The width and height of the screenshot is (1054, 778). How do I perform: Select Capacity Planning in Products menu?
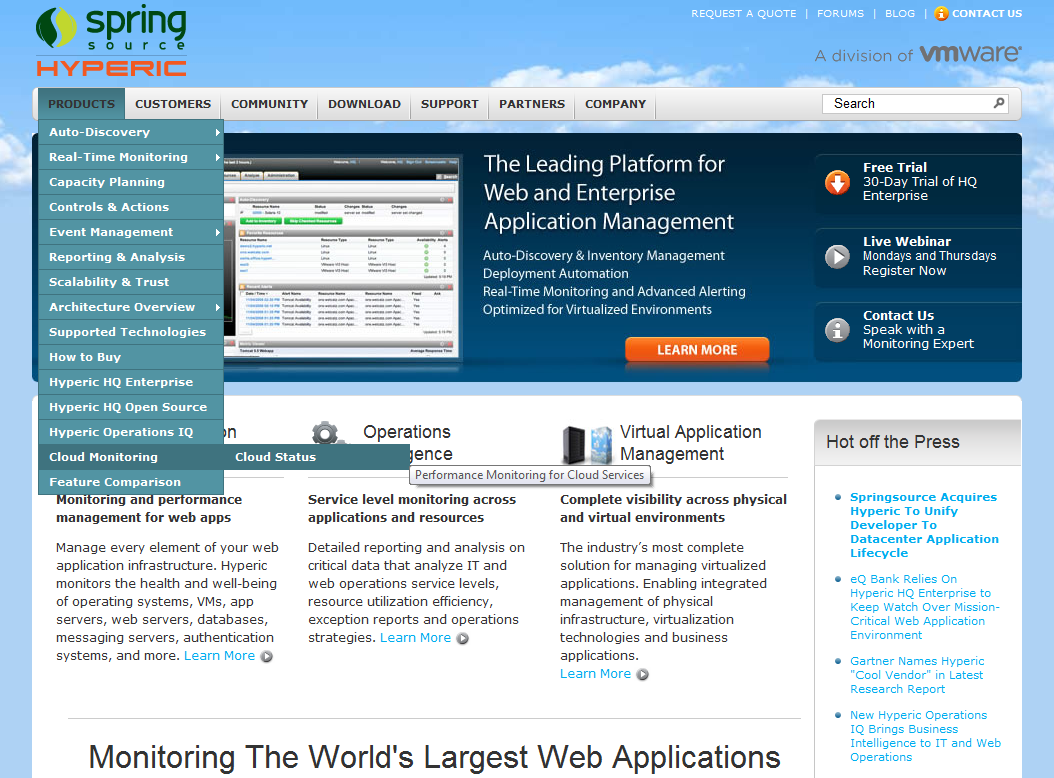131,182
